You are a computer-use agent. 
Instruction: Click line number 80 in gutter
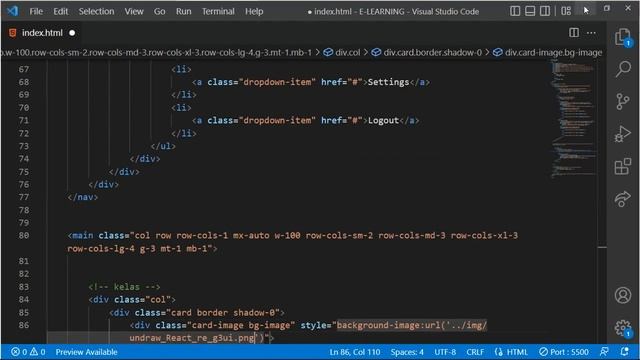click(x=24, y=236)
